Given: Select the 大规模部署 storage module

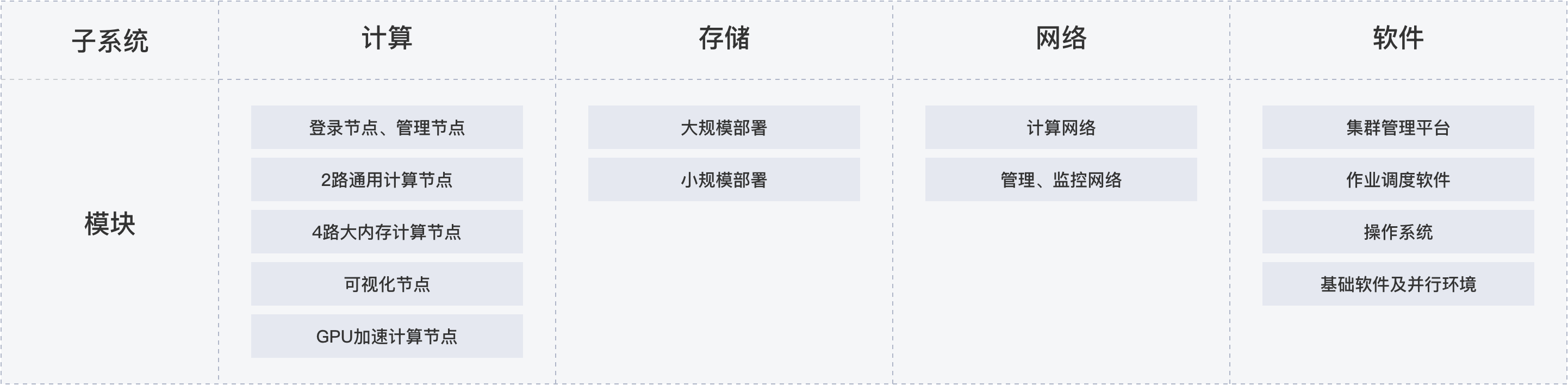Looking at the screenshot, I should pyautogui.click(x=724, y=127).
